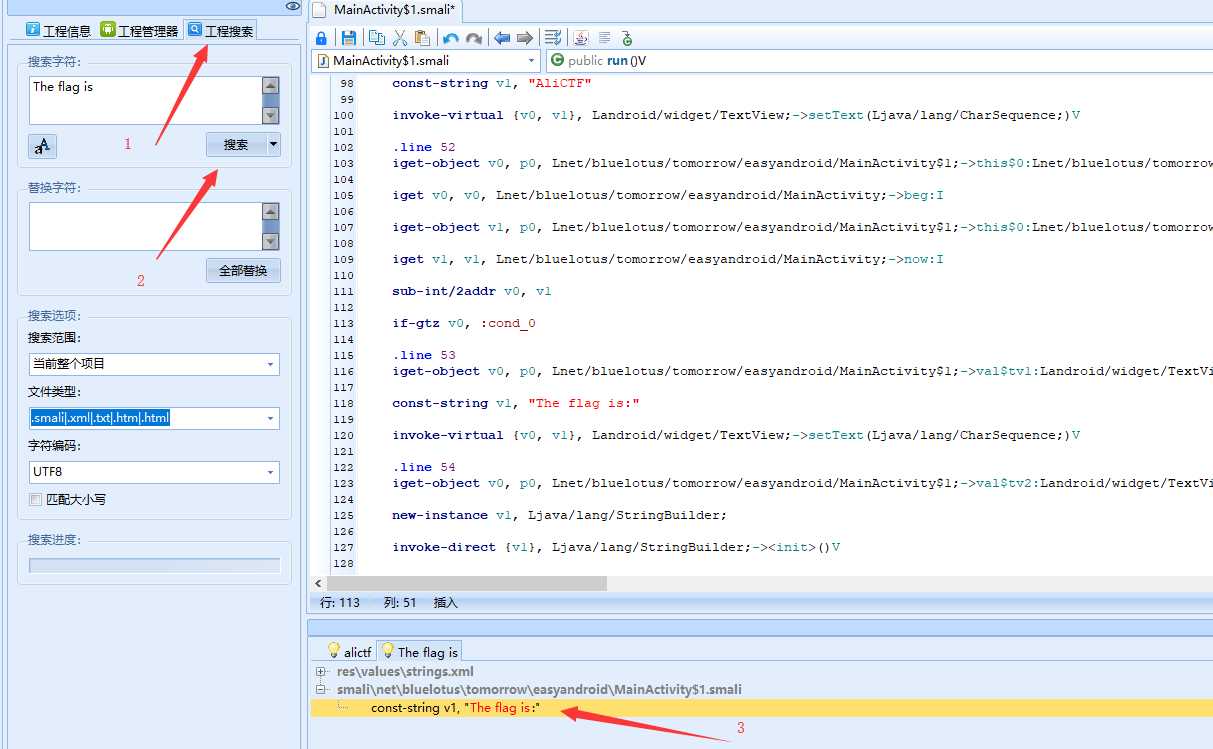Toggle the eye icon atop left panel

coord(292,6)
